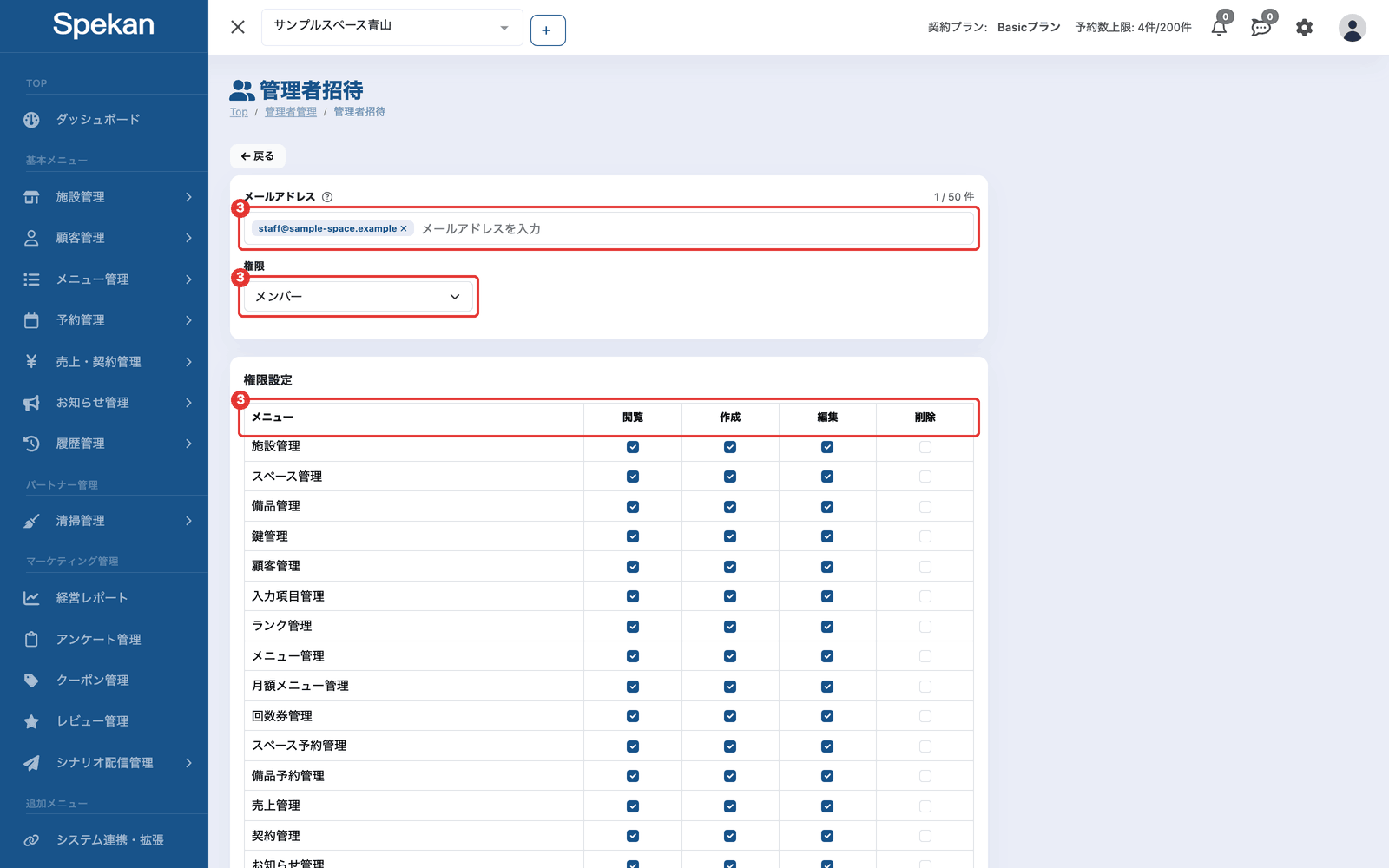1389x868 pixels.
Task: Uncheck 編集 permission for ランク管理
Action: tap(827, 627)
